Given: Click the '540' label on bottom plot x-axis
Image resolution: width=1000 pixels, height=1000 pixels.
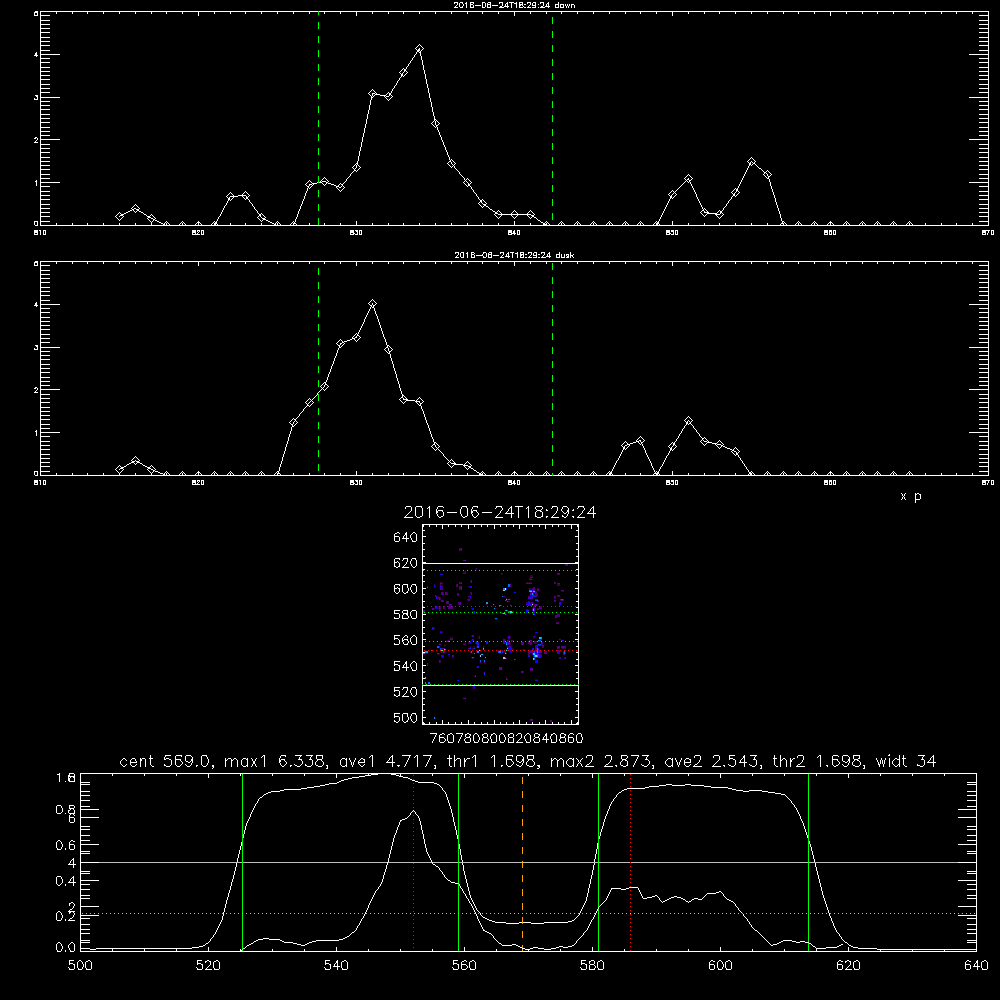Looking at the screenshot, I should (x=336, y=966).
